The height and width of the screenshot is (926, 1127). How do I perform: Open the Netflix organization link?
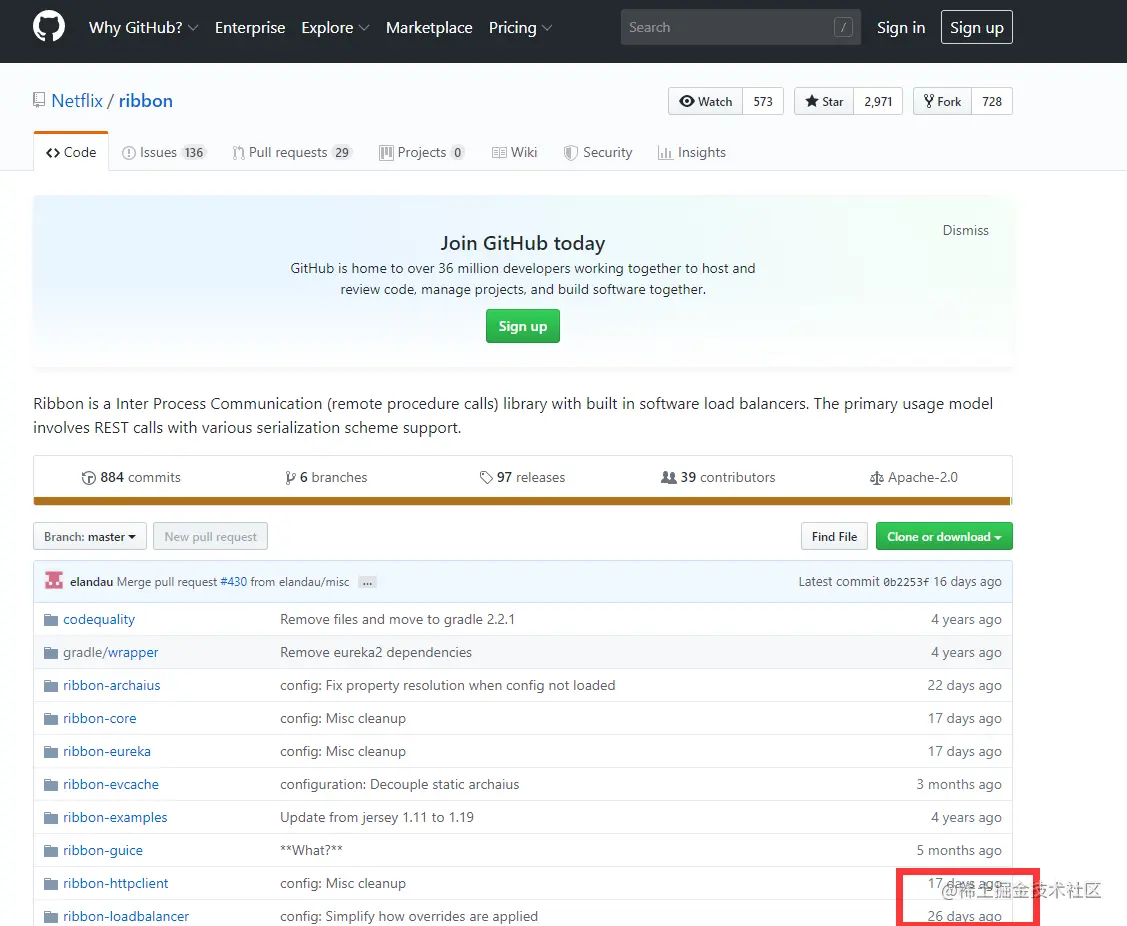tap(77, 101)
